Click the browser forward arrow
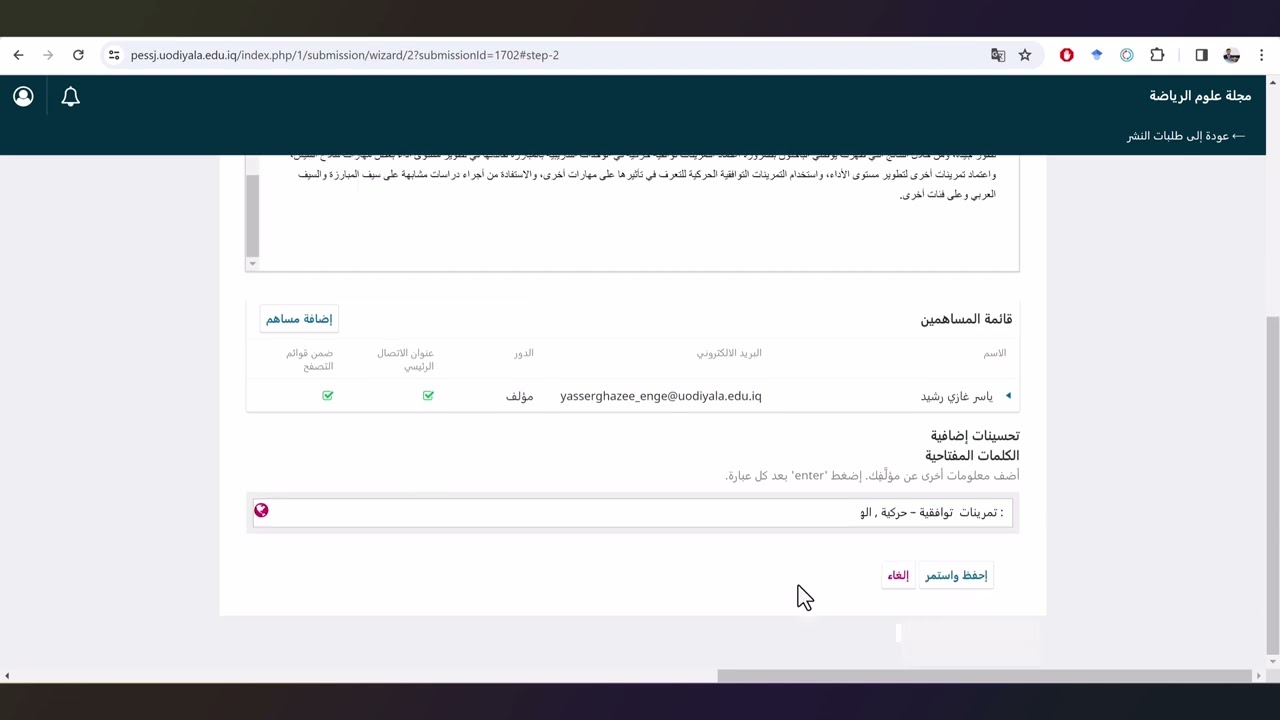1280x720 pixels. [48, 55]
